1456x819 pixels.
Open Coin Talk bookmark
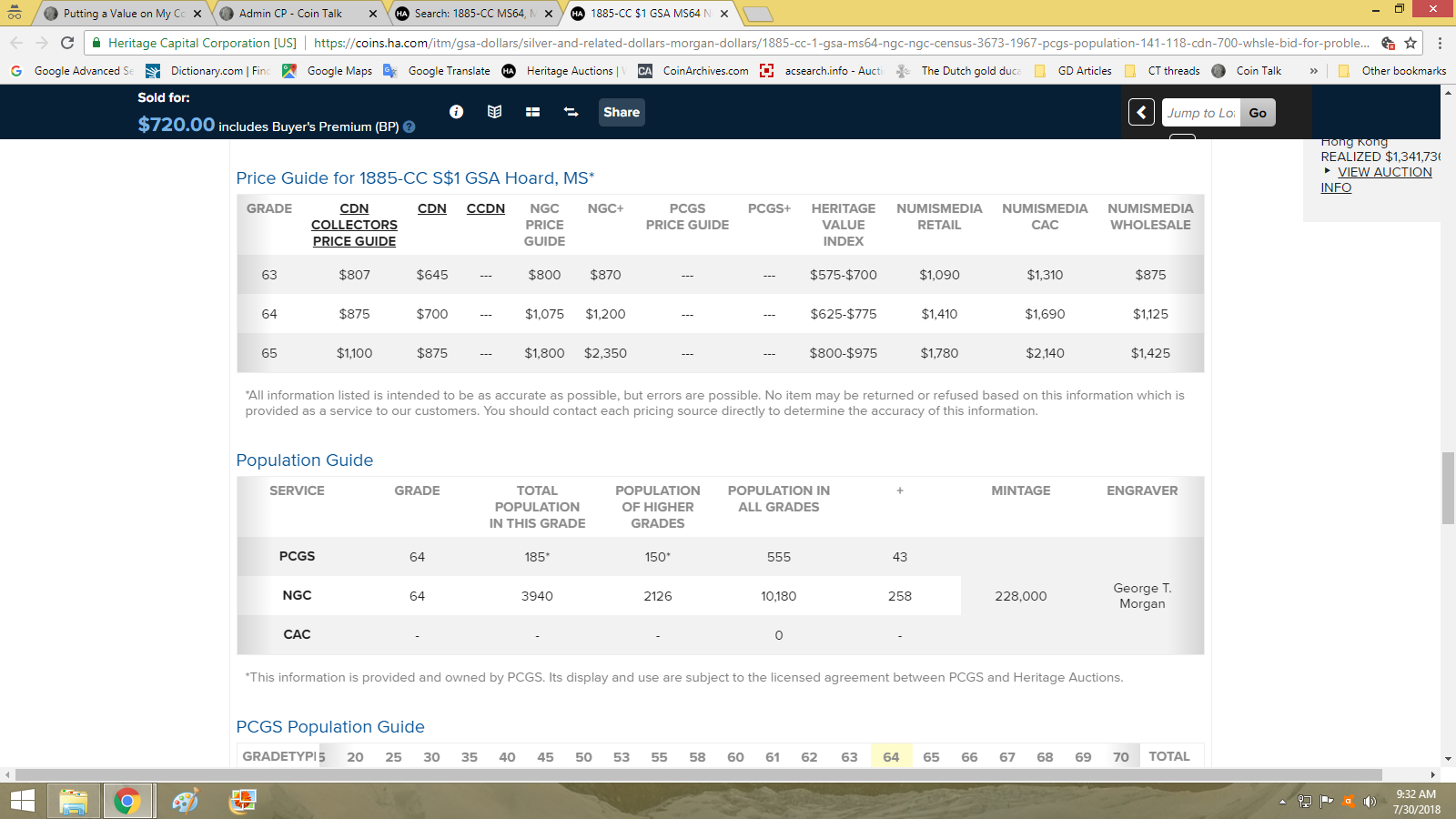click(x=1247, y=71)
